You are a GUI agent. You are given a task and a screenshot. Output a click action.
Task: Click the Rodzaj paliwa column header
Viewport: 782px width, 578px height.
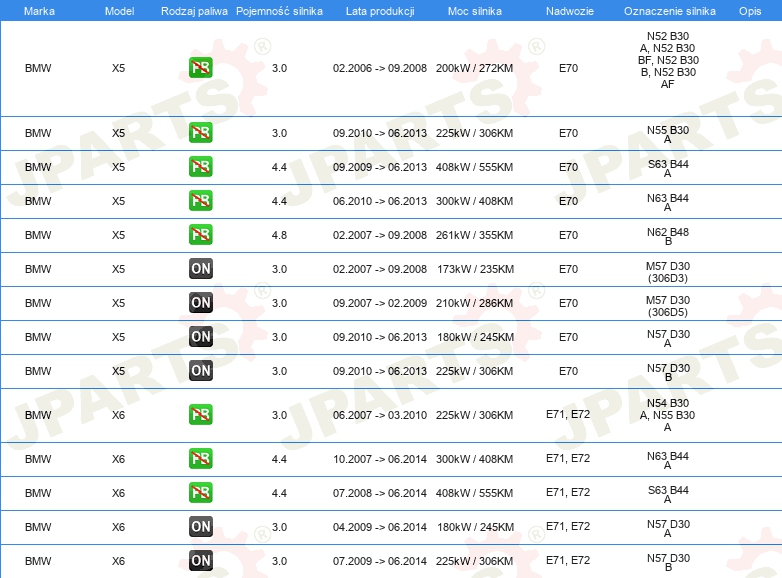194,10
